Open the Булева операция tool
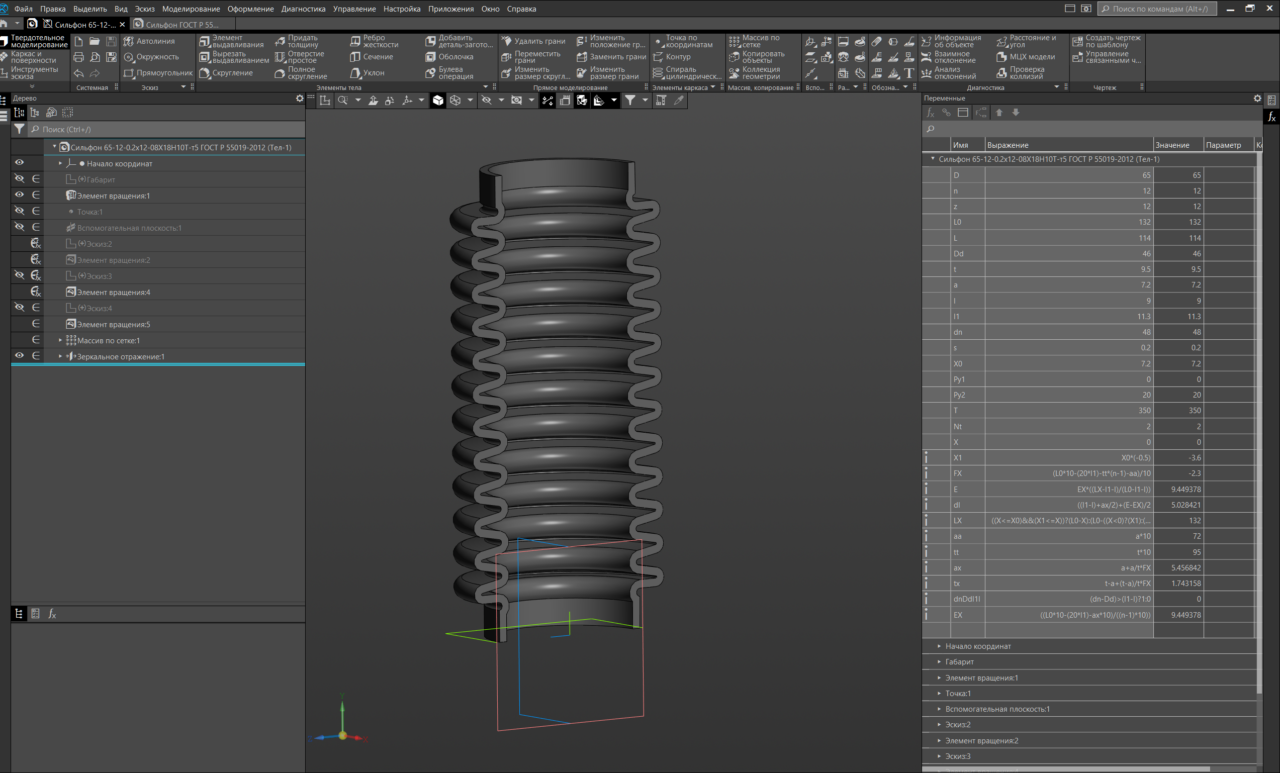The width and height of the screenshot is (1280, 773). tap(449, 73)
